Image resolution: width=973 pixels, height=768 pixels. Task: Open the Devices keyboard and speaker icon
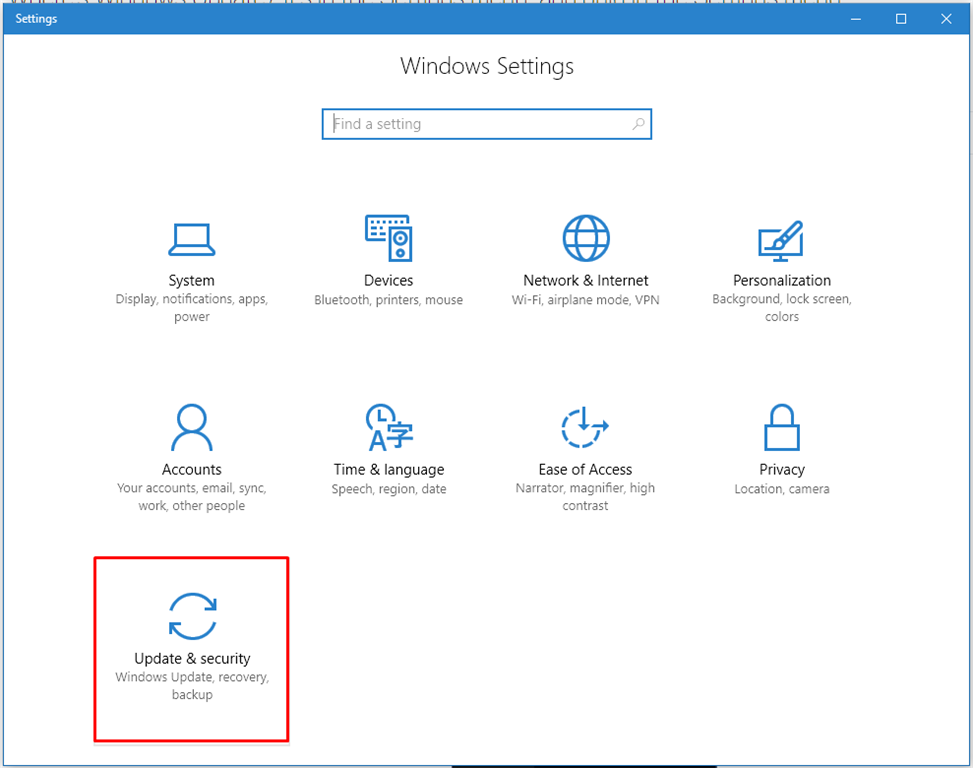(x=389, y=238)
